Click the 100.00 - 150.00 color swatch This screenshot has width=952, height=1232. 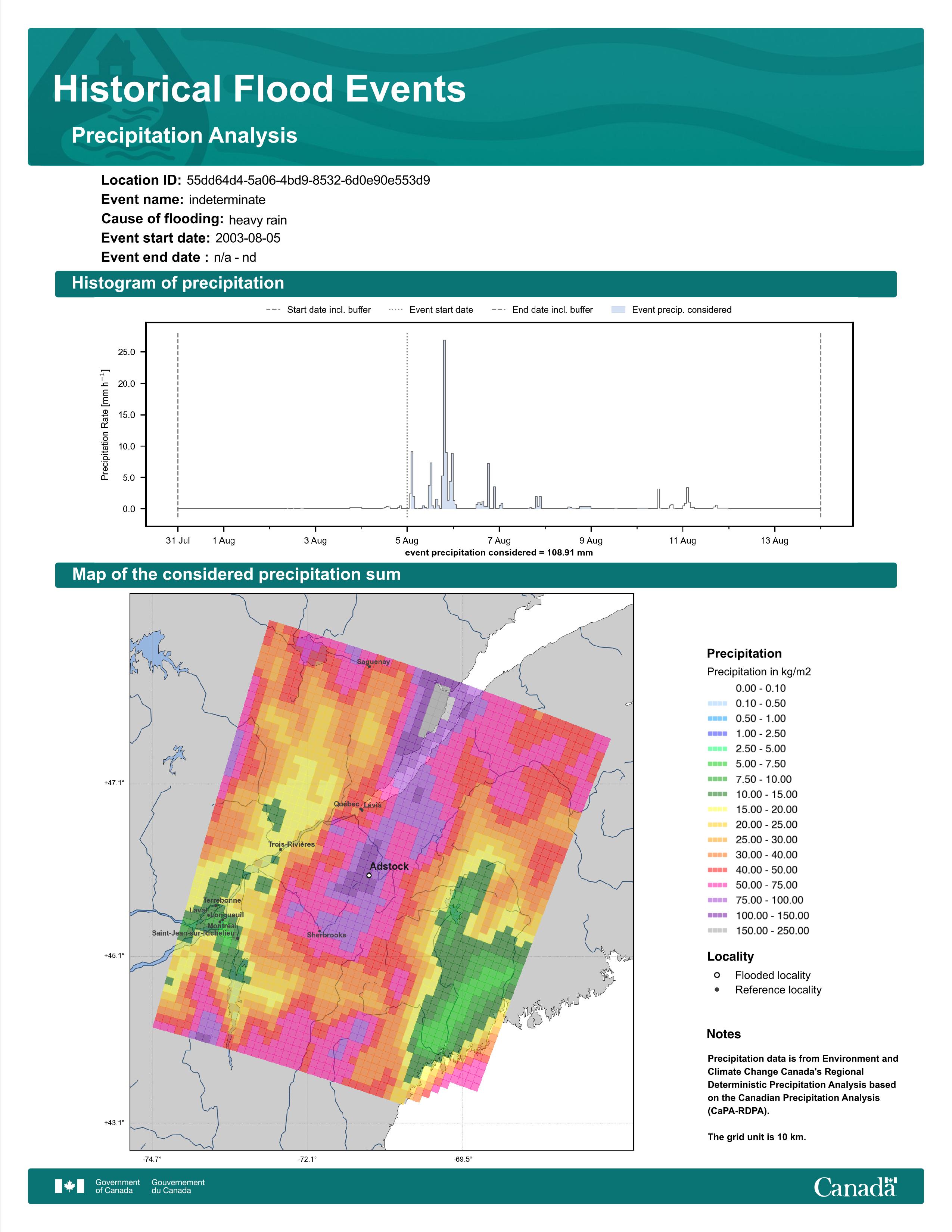click(x=718, y=915)
